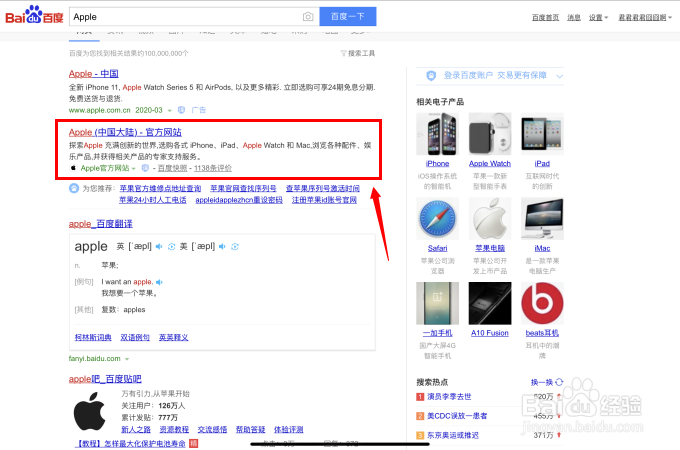Open the user account dropdown at top right
Screen dimensions: 680x450
pyautogui.click(x=645, y=17)
